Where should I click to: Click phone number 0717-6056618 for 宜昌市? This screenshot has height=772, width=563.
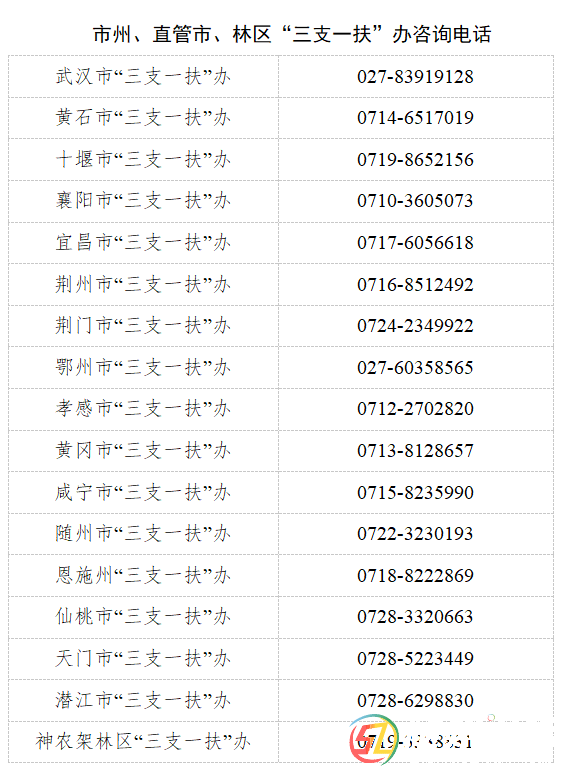coord(415,242)
